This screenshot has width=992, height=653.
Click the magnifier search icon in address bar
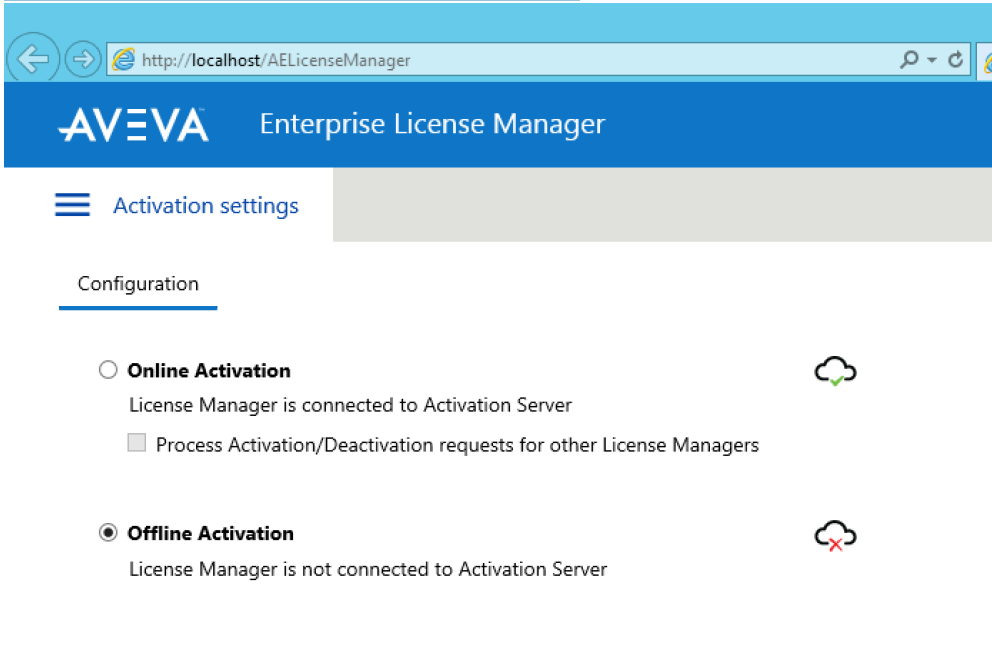click(x=909, y=59)
